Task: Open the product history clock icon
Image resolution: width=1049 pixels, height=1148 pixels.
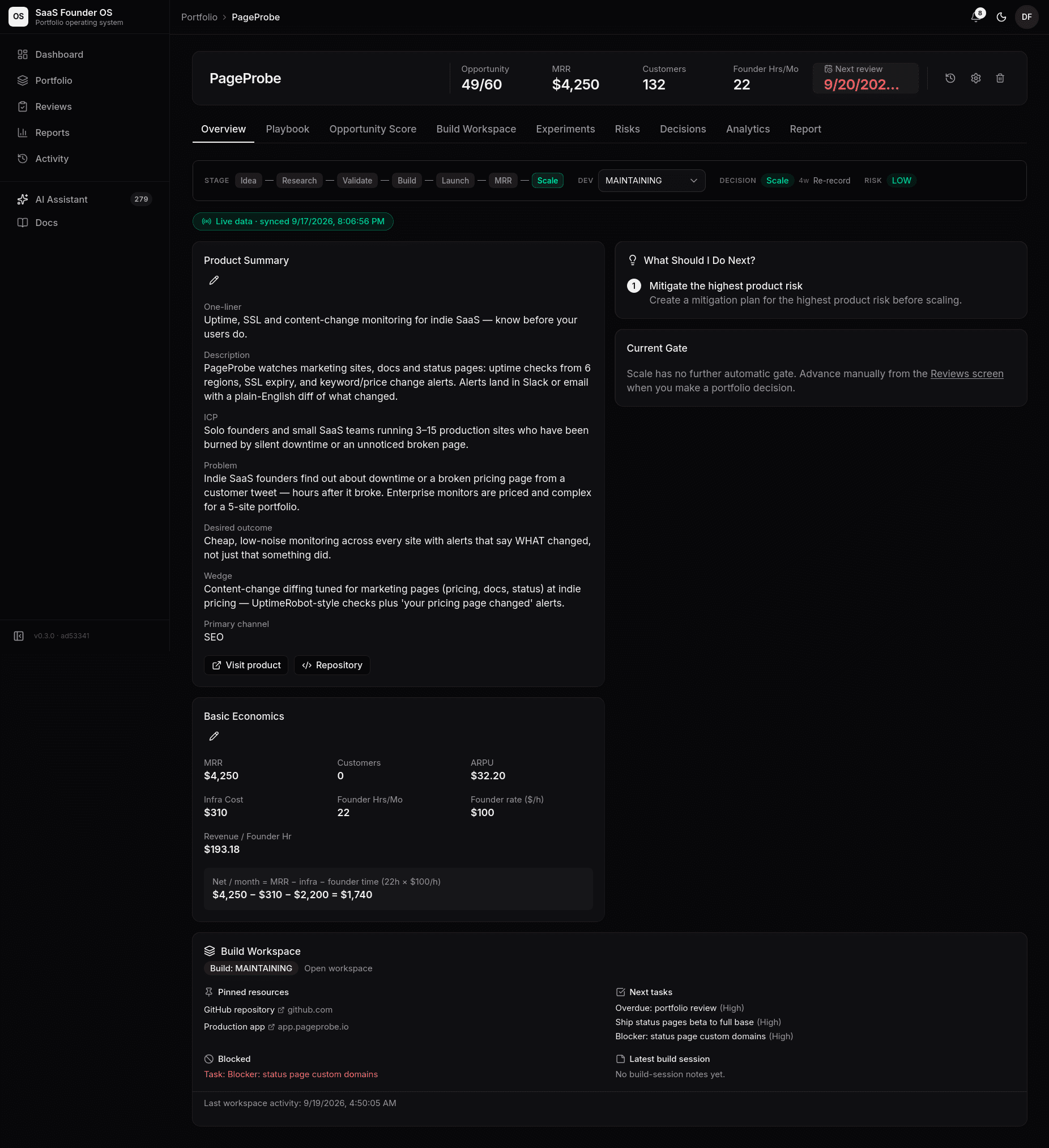Action: (950, 78)
